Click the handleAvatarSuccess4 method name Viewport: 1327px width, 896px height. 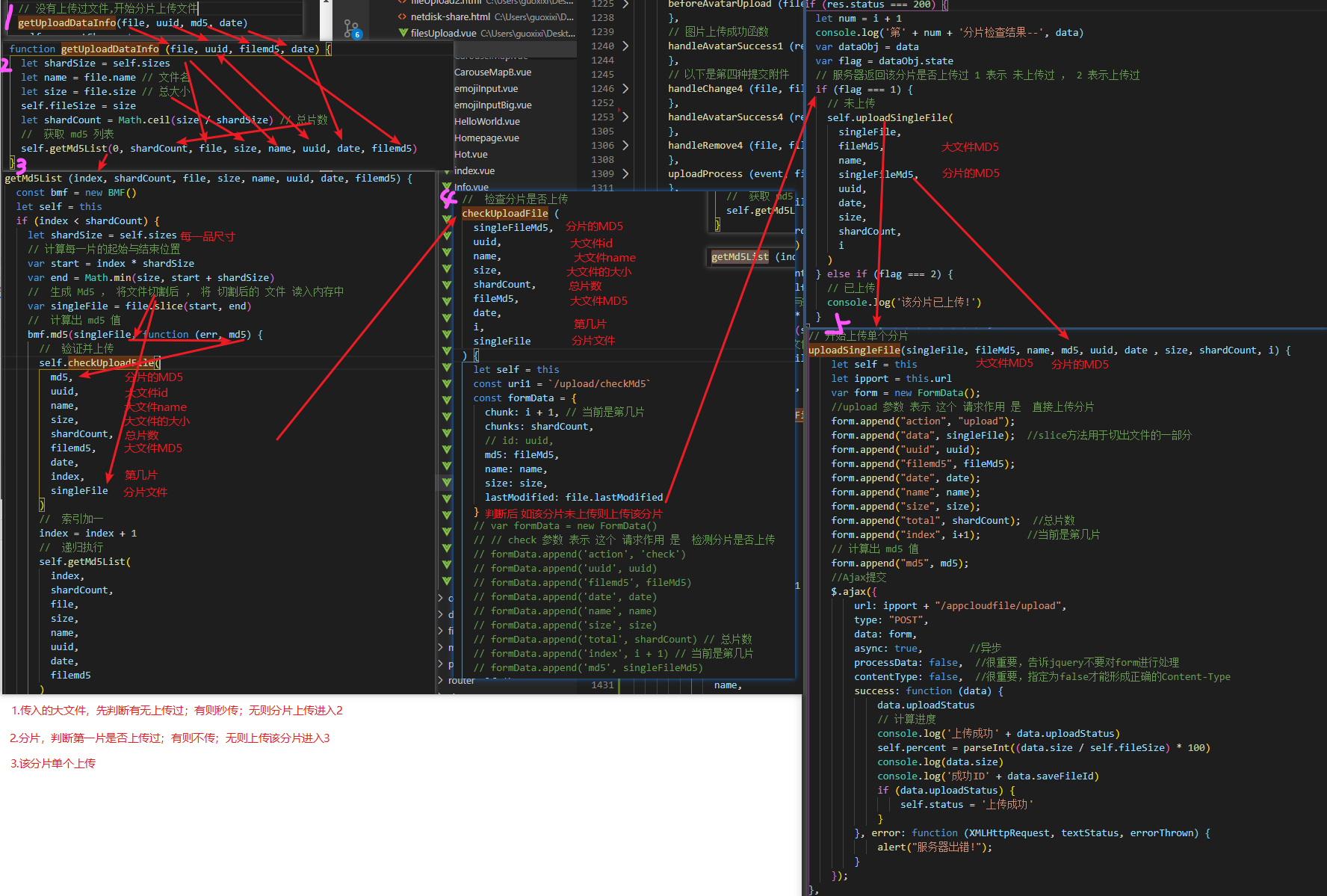pyautogui.click(x=726, y=117)
